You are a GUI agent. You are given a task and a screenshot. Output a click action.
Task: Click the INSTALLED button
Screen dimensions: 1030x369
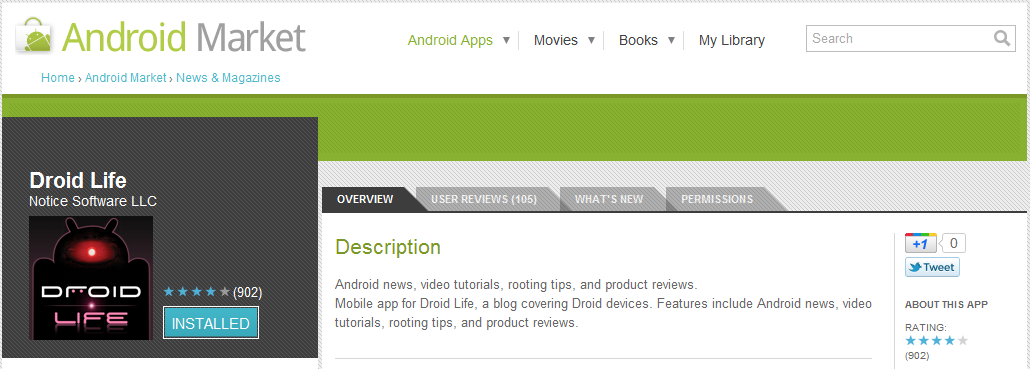coord(211,324)
